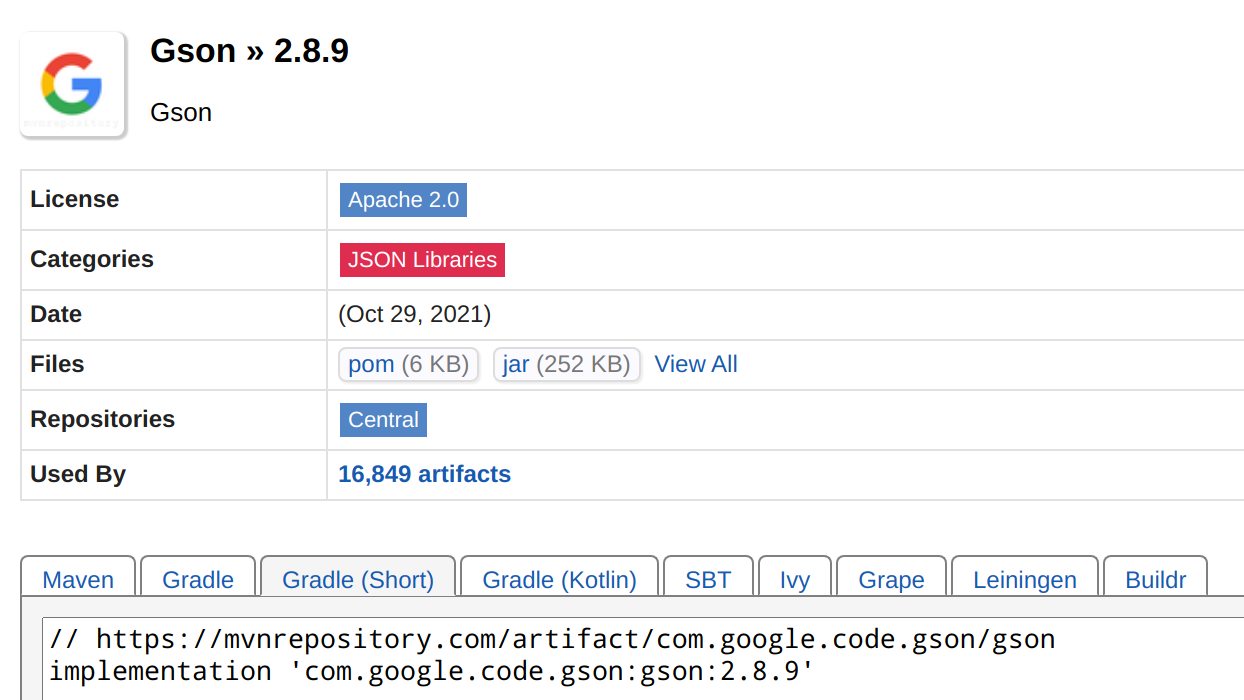Switch to the Maven tab
The image size is (1244, 700).
78,579
